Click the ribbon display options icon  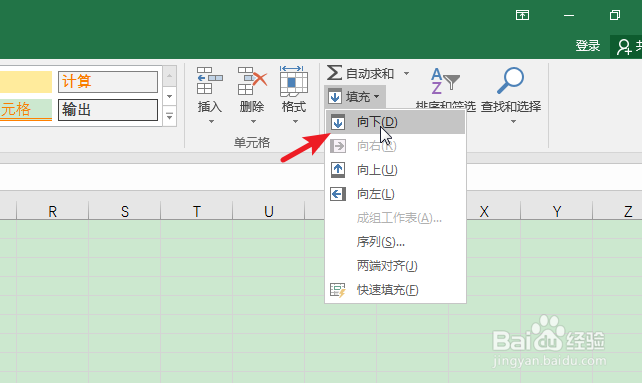[522, 15]
